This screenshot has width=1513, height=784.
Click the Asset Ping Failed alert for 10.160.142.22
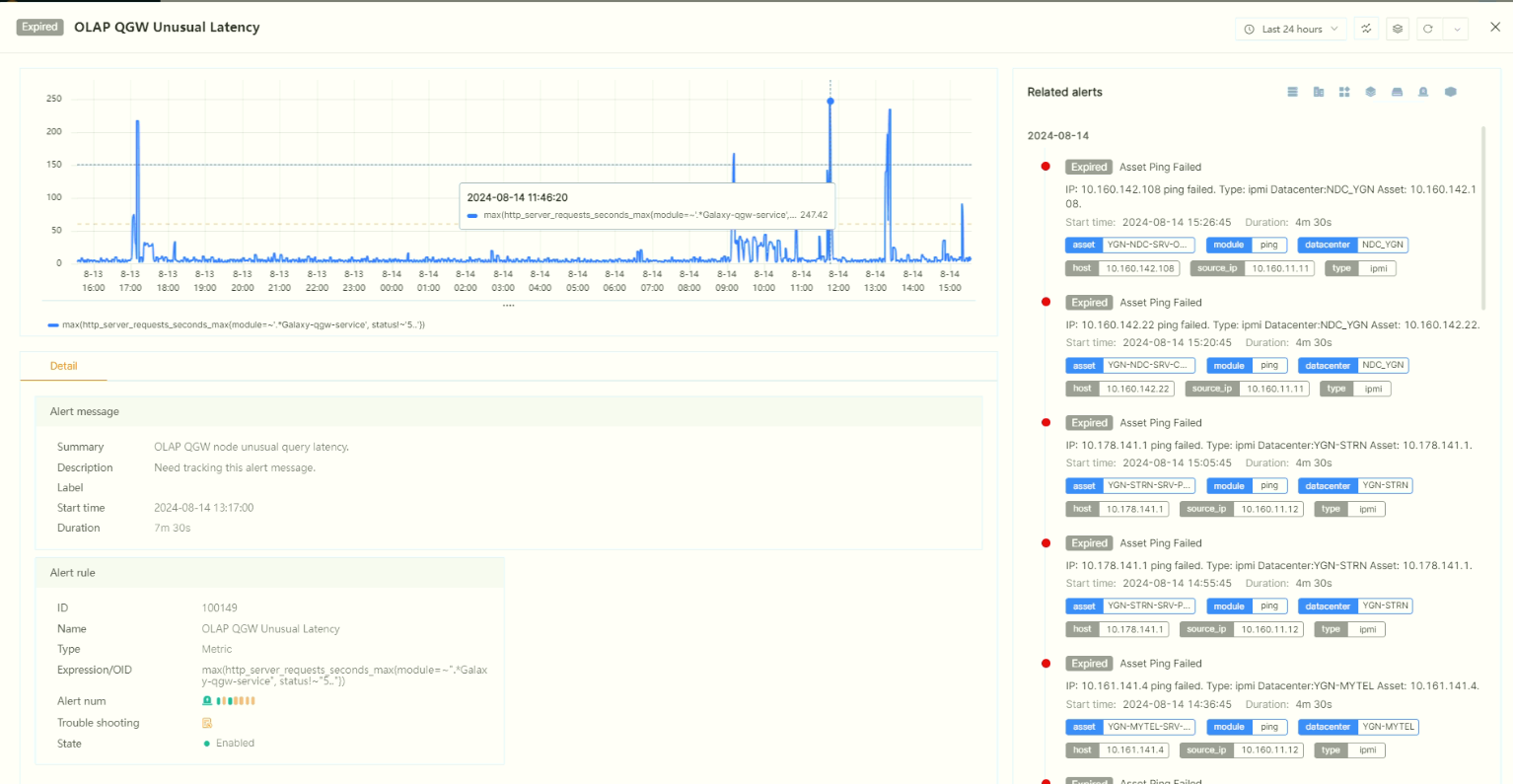1161,303
